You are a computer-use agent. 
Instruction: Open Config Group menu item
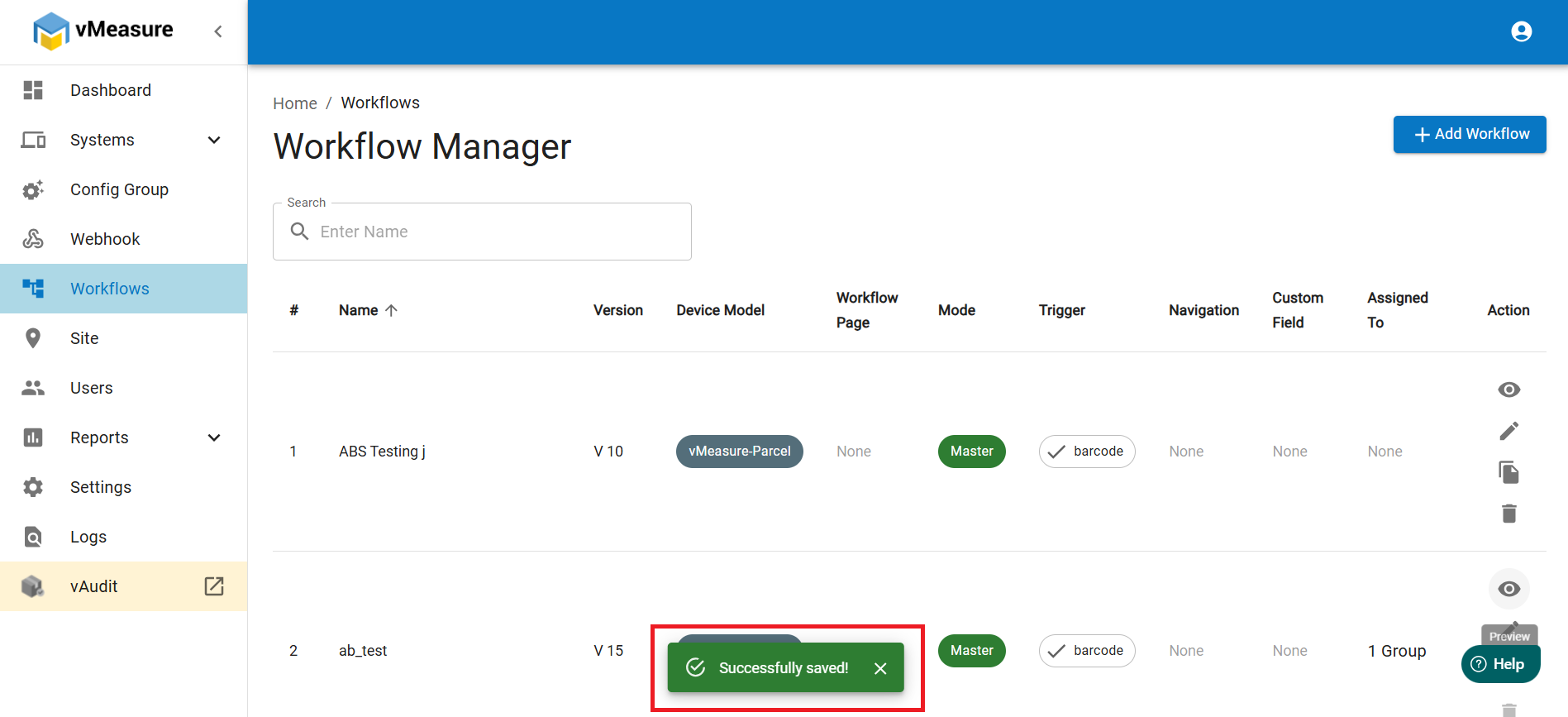(x=124, y=189)
